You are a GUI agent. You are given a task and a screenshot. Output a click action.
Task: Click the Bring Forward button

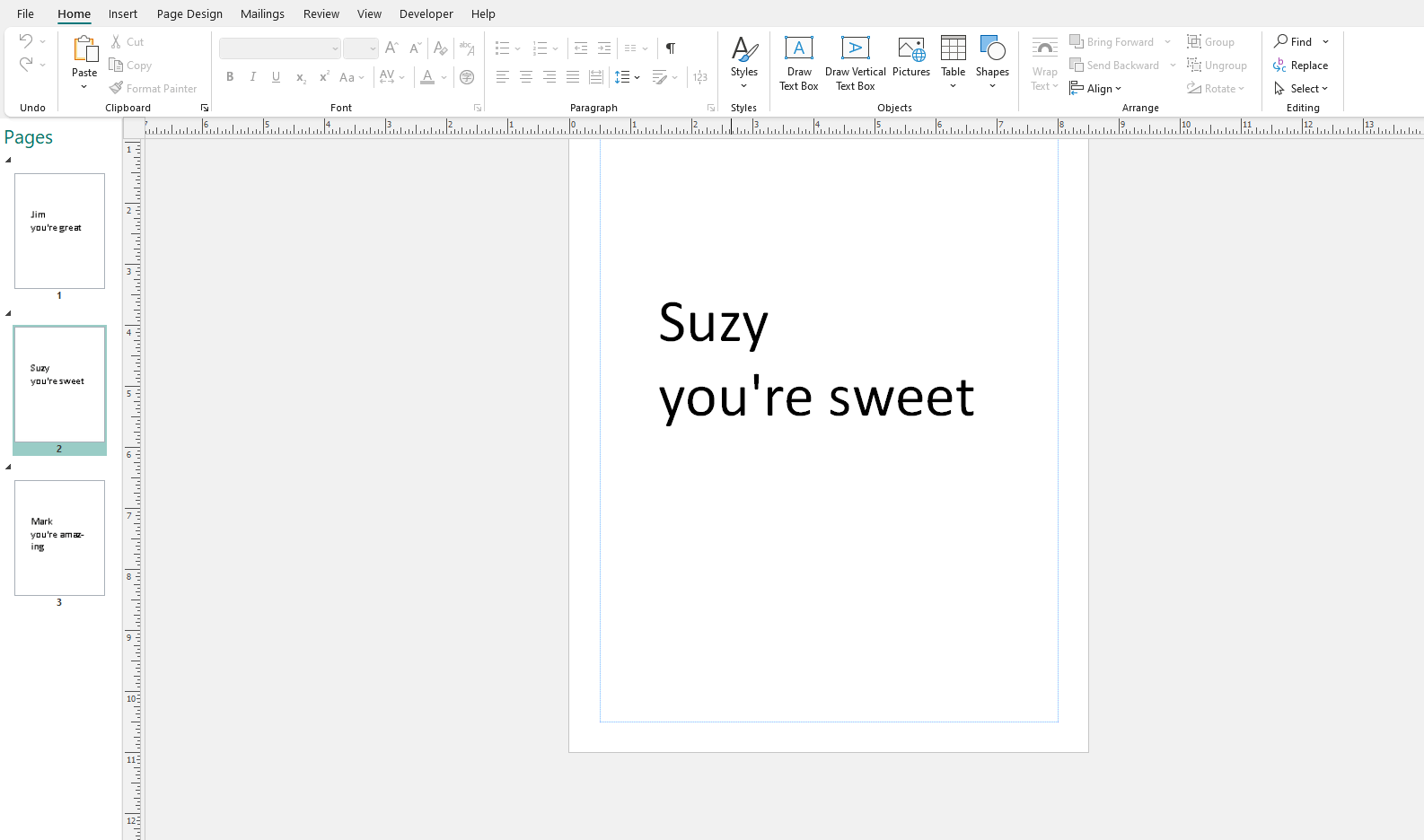click(x=1112, y=42)
